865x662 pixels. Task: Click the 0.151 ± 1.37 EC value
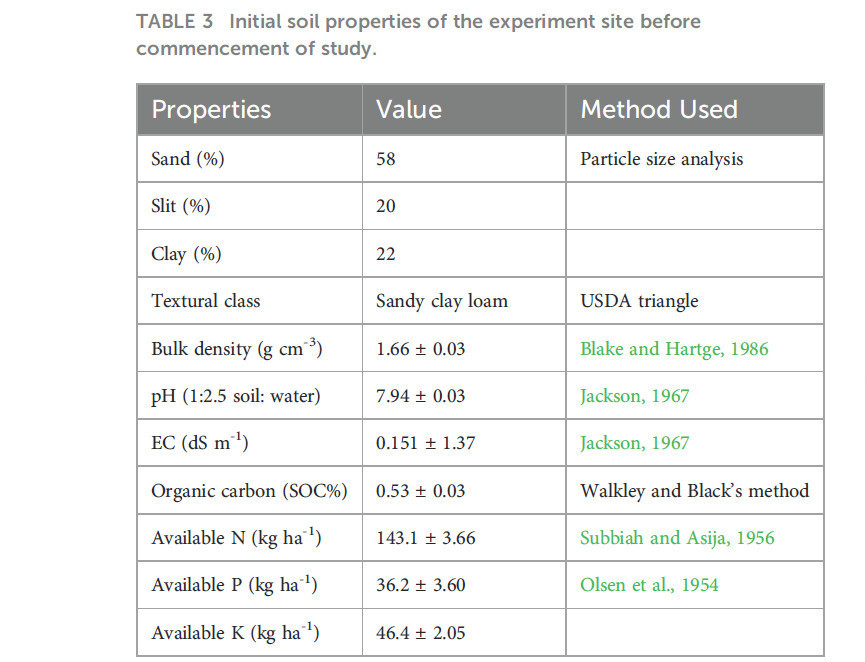click(x=425, y=443)
